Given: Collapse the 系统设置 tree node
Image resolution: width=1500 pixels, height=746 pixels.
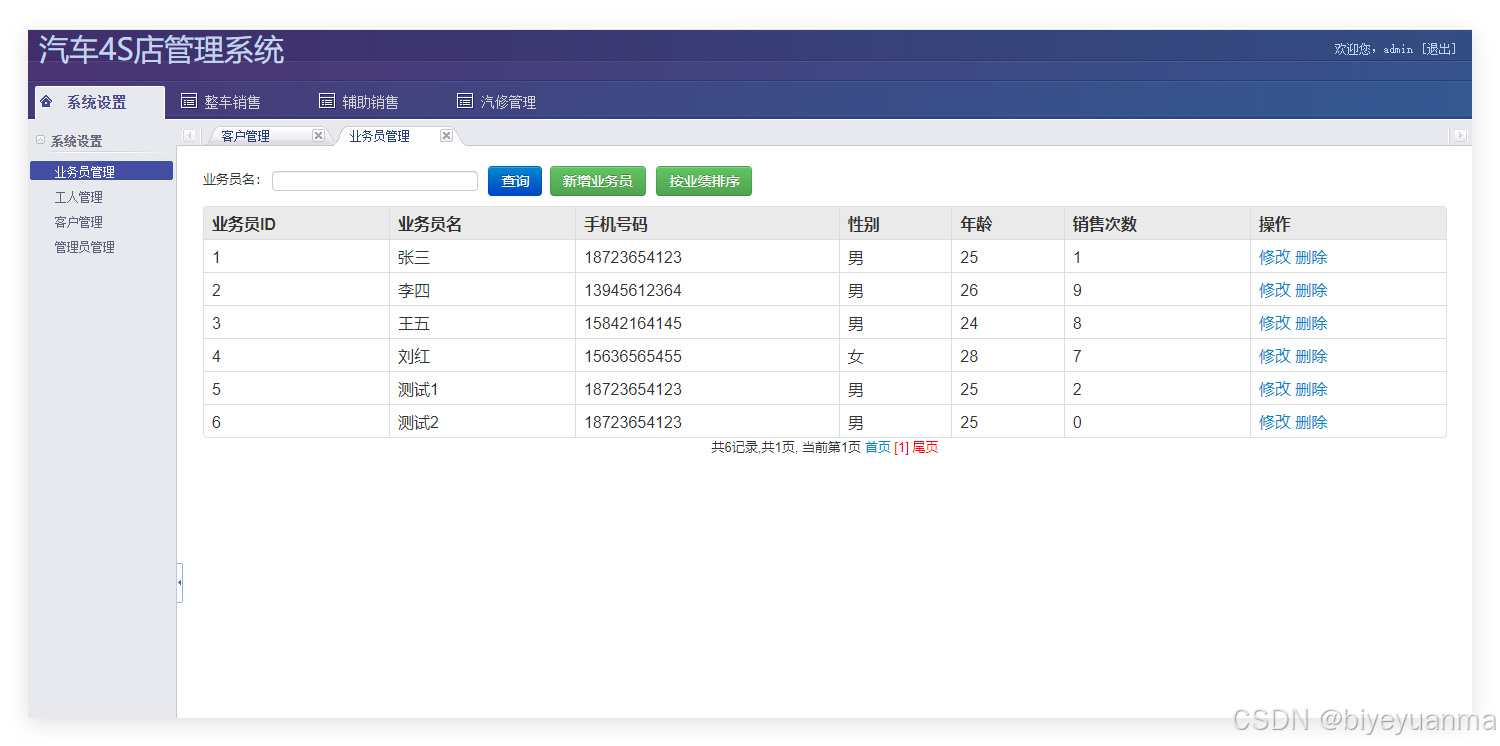Looking at the screenshot, I should click(x=41, y=140).
